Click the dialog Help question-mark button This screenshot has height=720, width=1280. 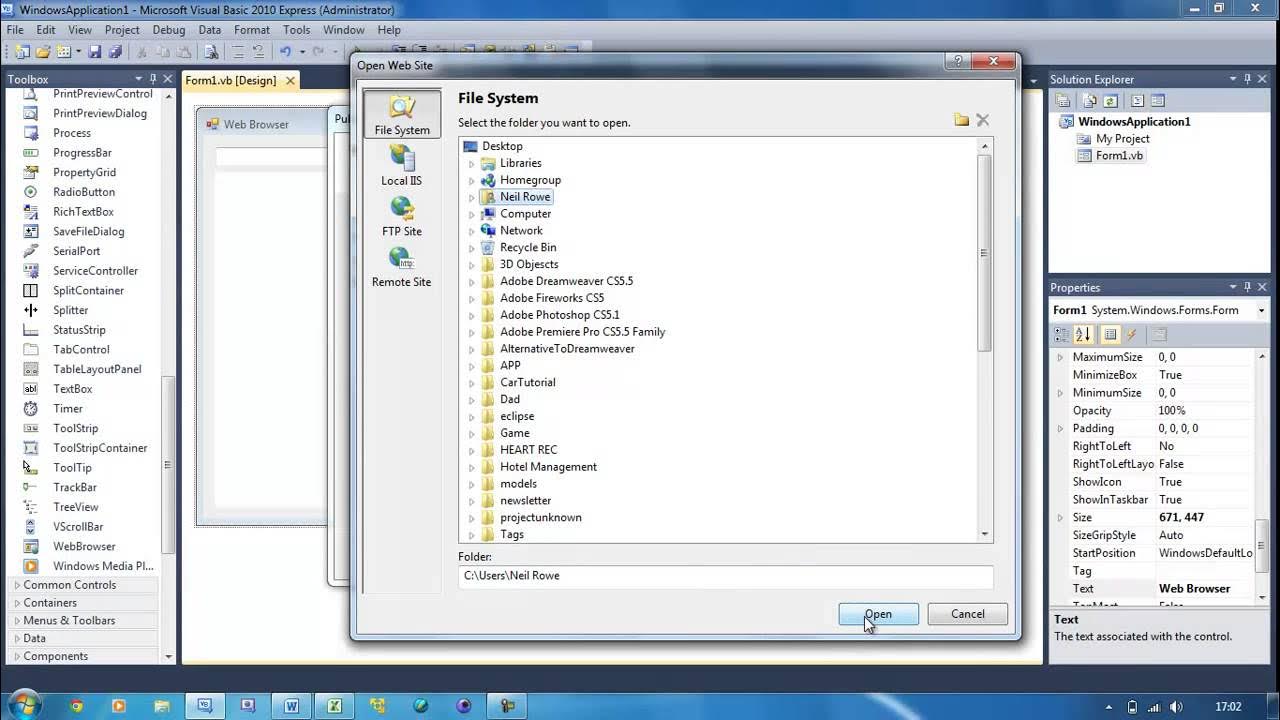[959, 62]
